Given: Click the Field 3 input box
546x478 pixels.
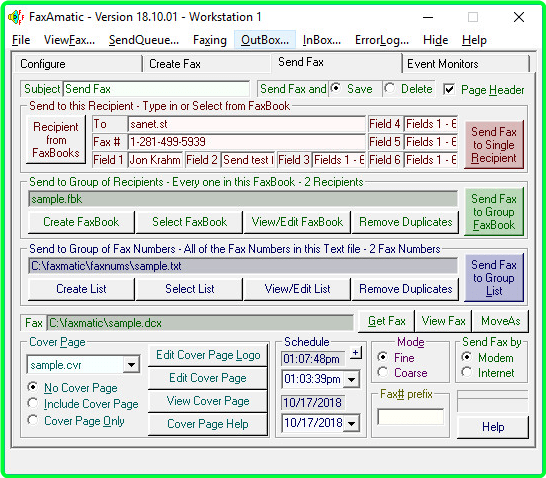Looking at the screenshot, I should pos(339,160).
